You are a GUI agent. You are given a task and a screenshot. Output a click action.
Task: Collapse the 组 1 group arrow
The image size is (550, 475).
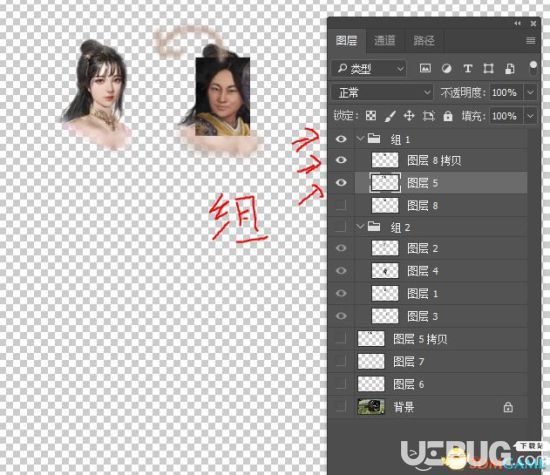coord(360,139)
